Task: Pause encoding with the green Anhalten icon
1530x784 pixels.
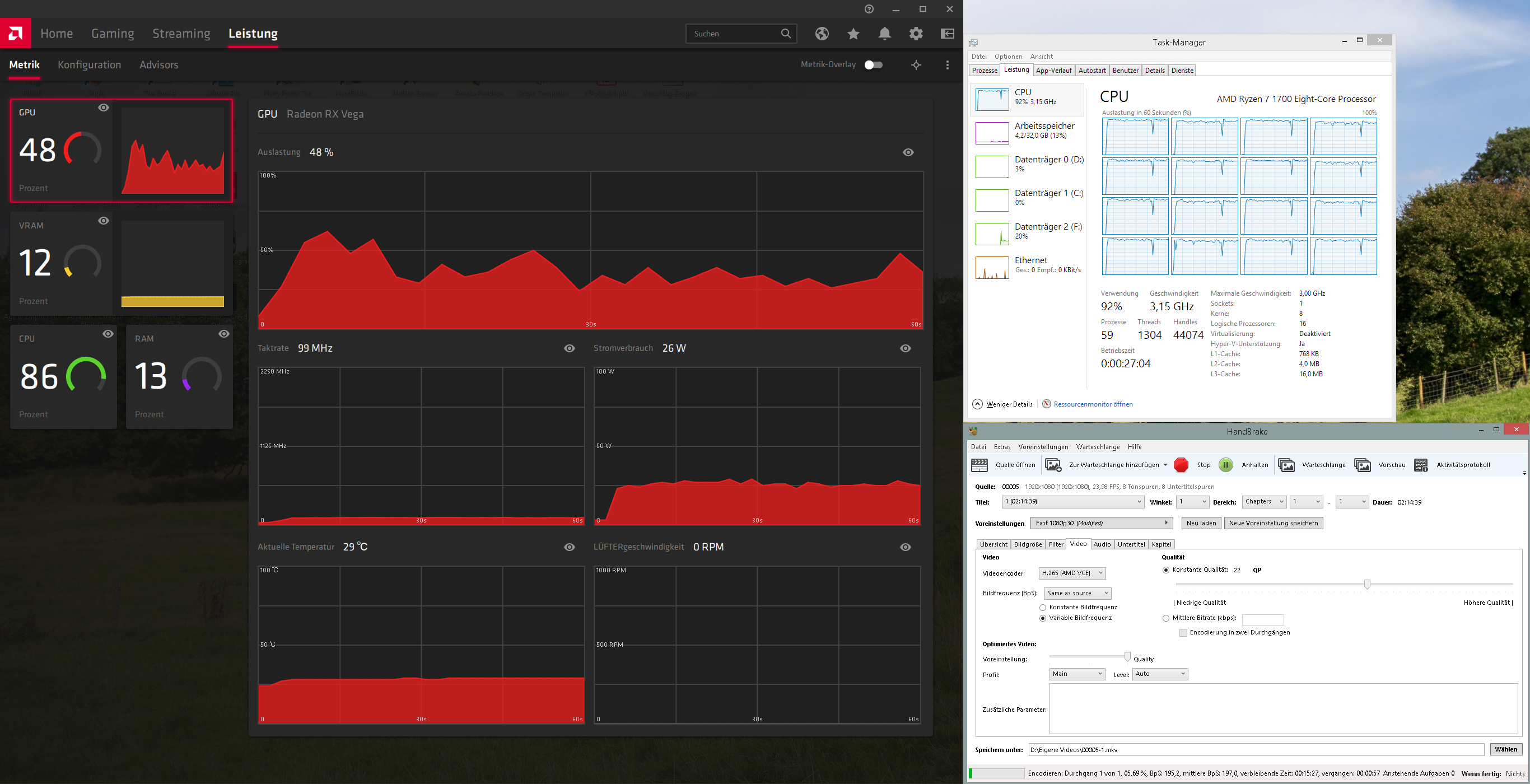Action: tap(1225, 465)
